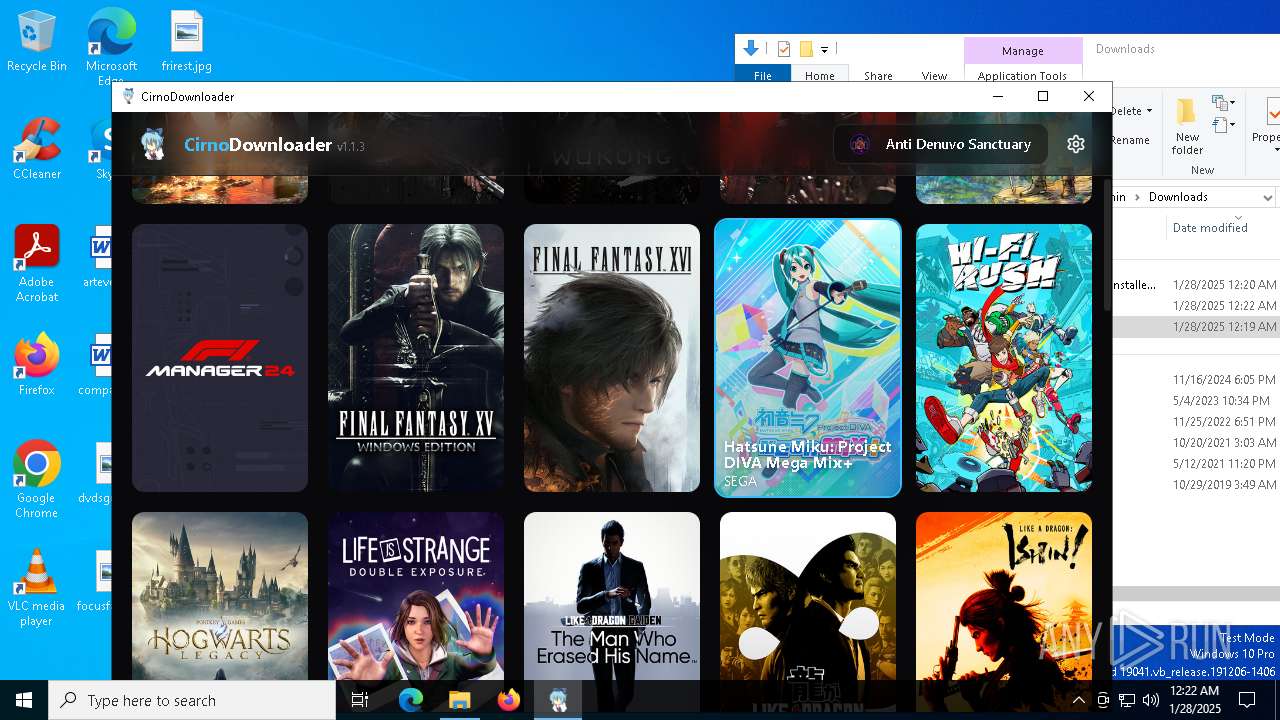Select frirest.jpg file on desktop

[x=187, y=42]
